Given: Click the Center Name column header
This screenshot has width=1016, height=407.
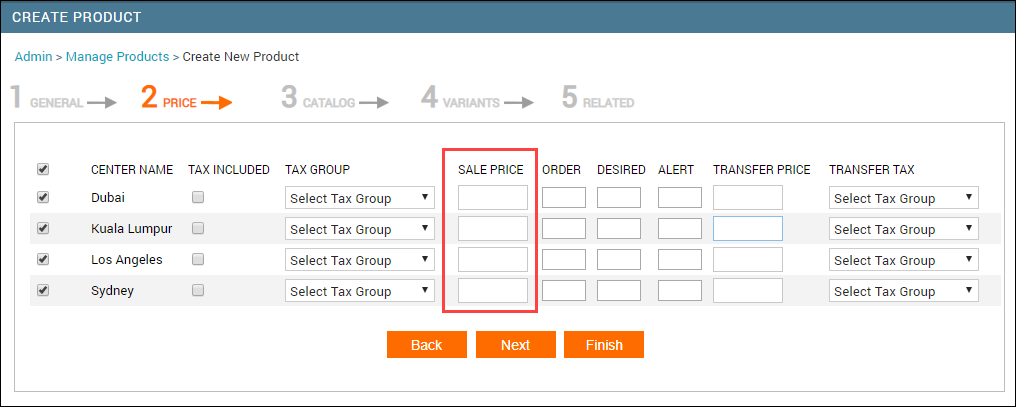Looking at the screenshot, I should pos(132,170).
